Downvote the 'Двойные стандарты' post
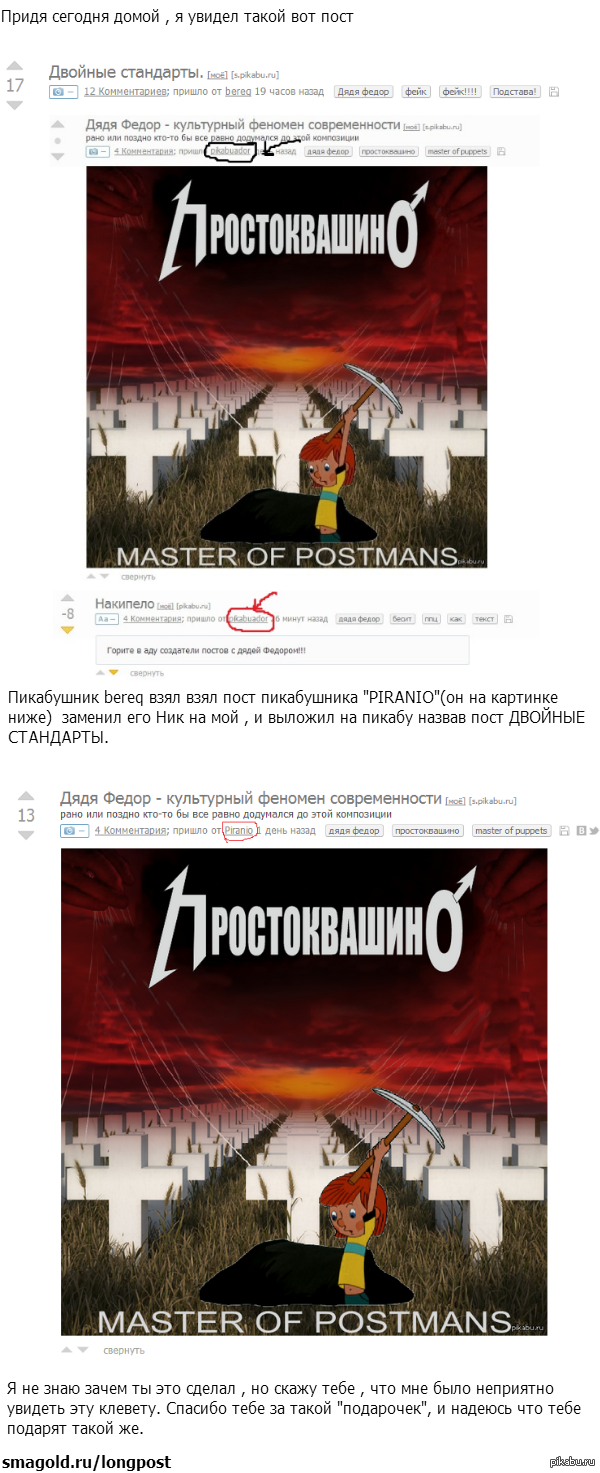Screen dimensions: 600x1473 14,105
